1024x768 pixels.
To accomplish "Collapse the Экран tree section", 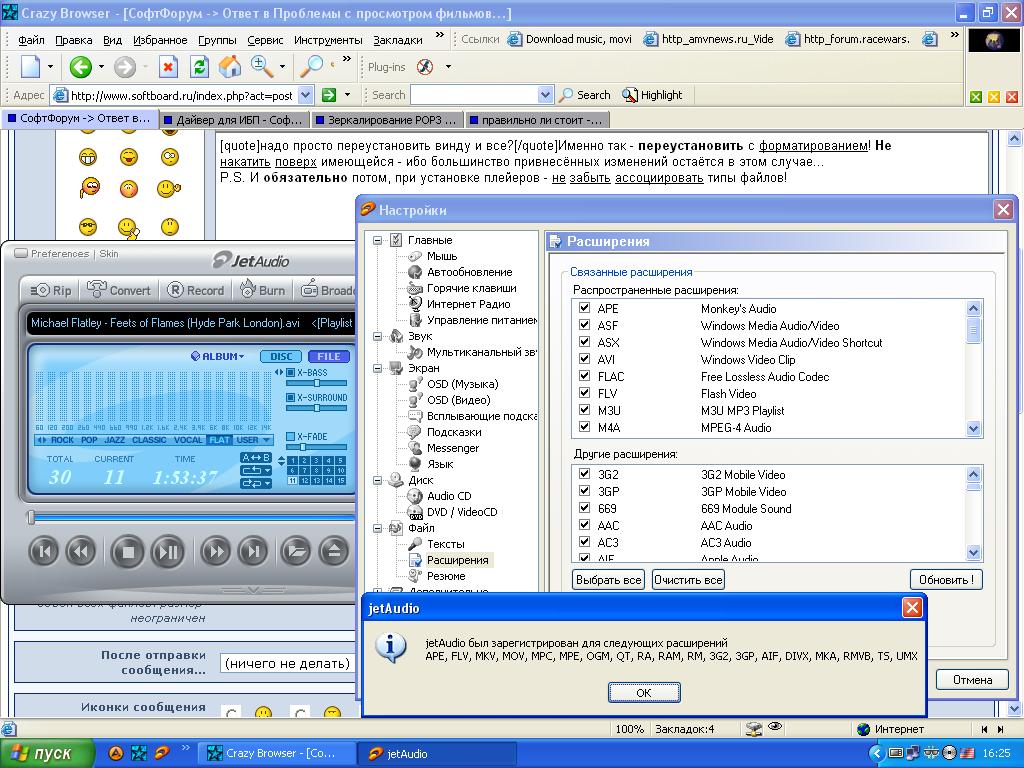I will point(377,368).
